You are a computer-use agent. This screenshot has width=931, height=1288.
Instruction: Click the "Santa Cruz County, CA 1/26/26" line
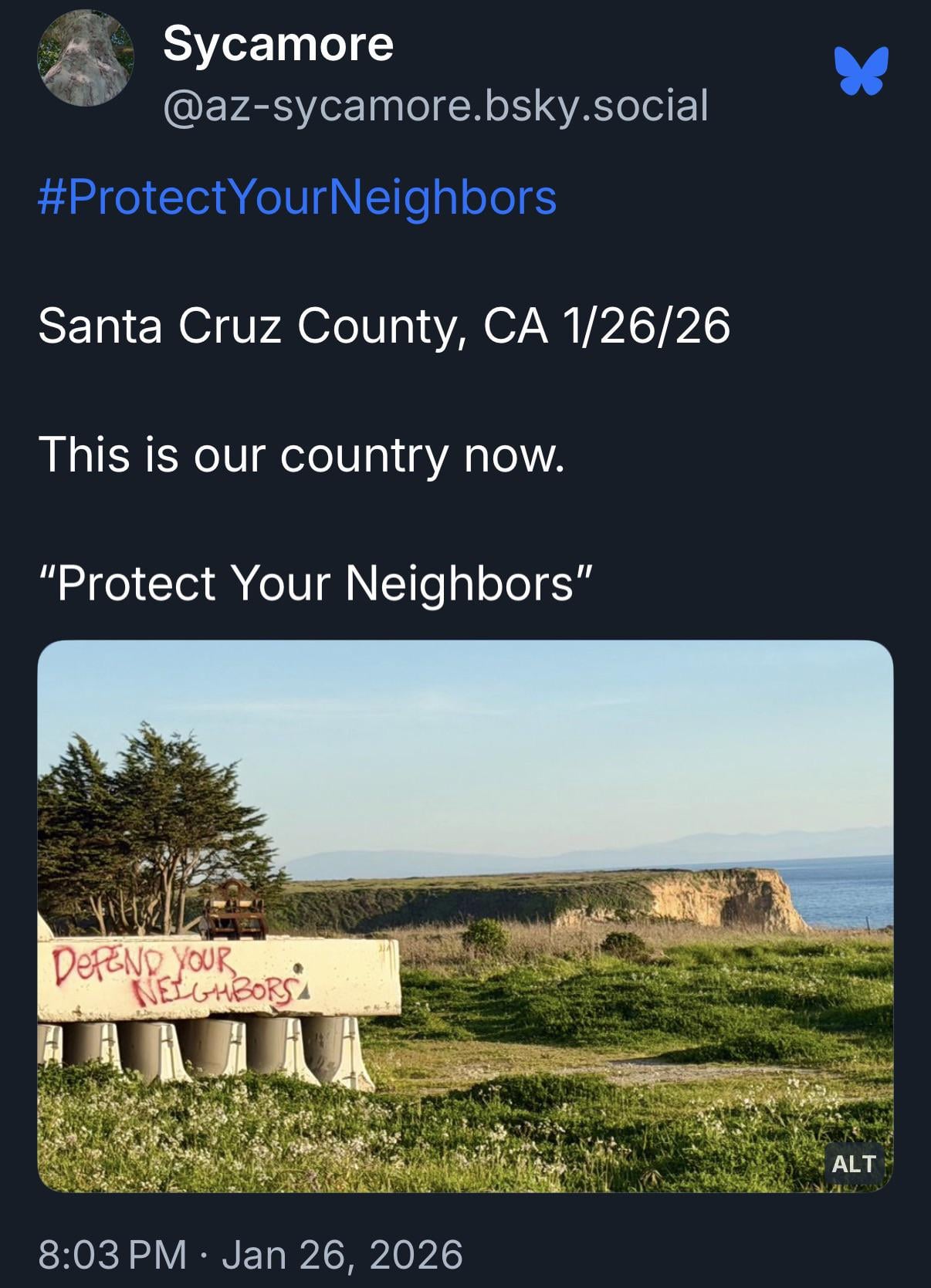pyautogui.click(x=384, y=326)
